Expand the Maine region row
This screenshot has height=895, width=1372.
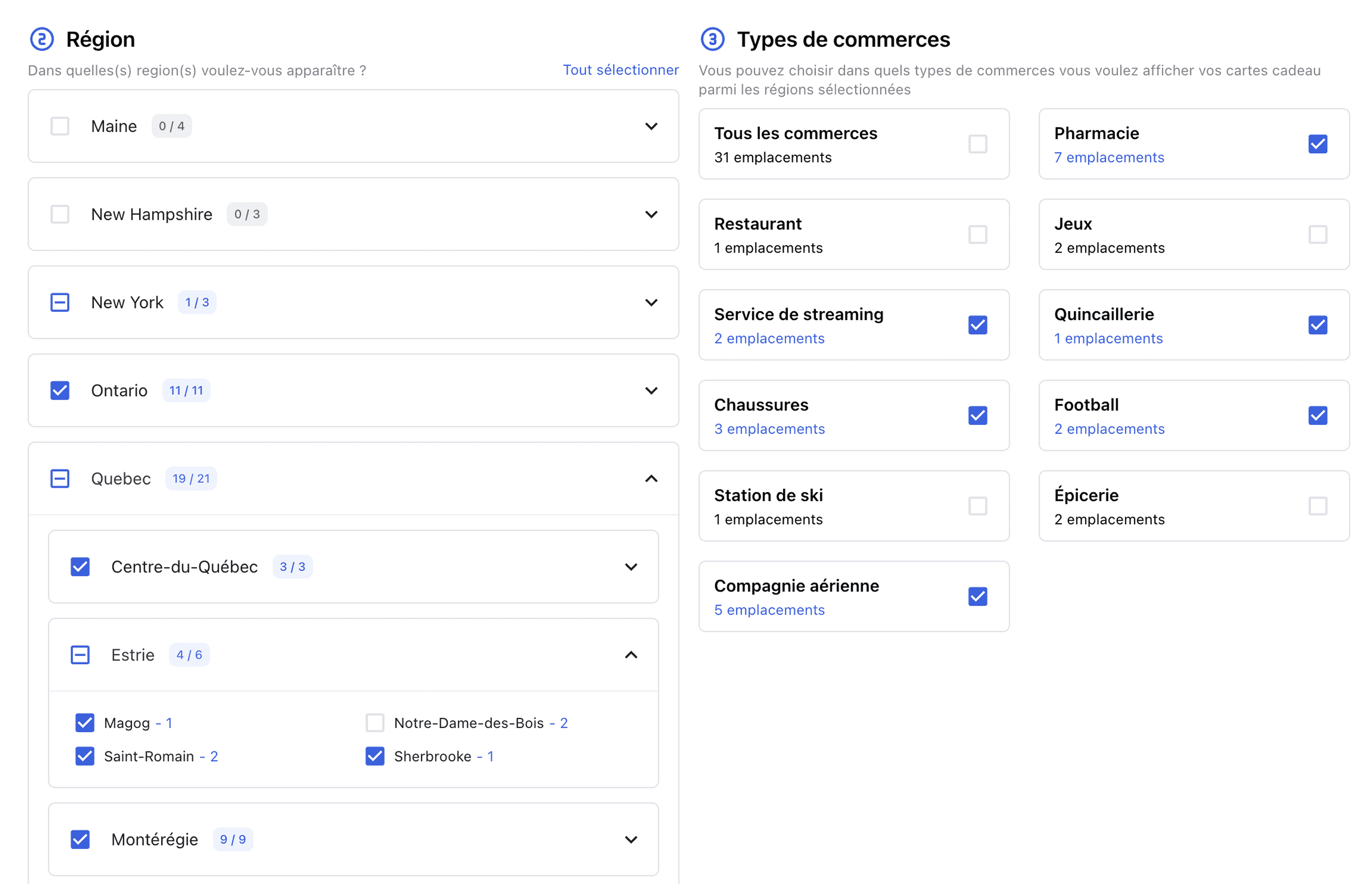point(652,126)
